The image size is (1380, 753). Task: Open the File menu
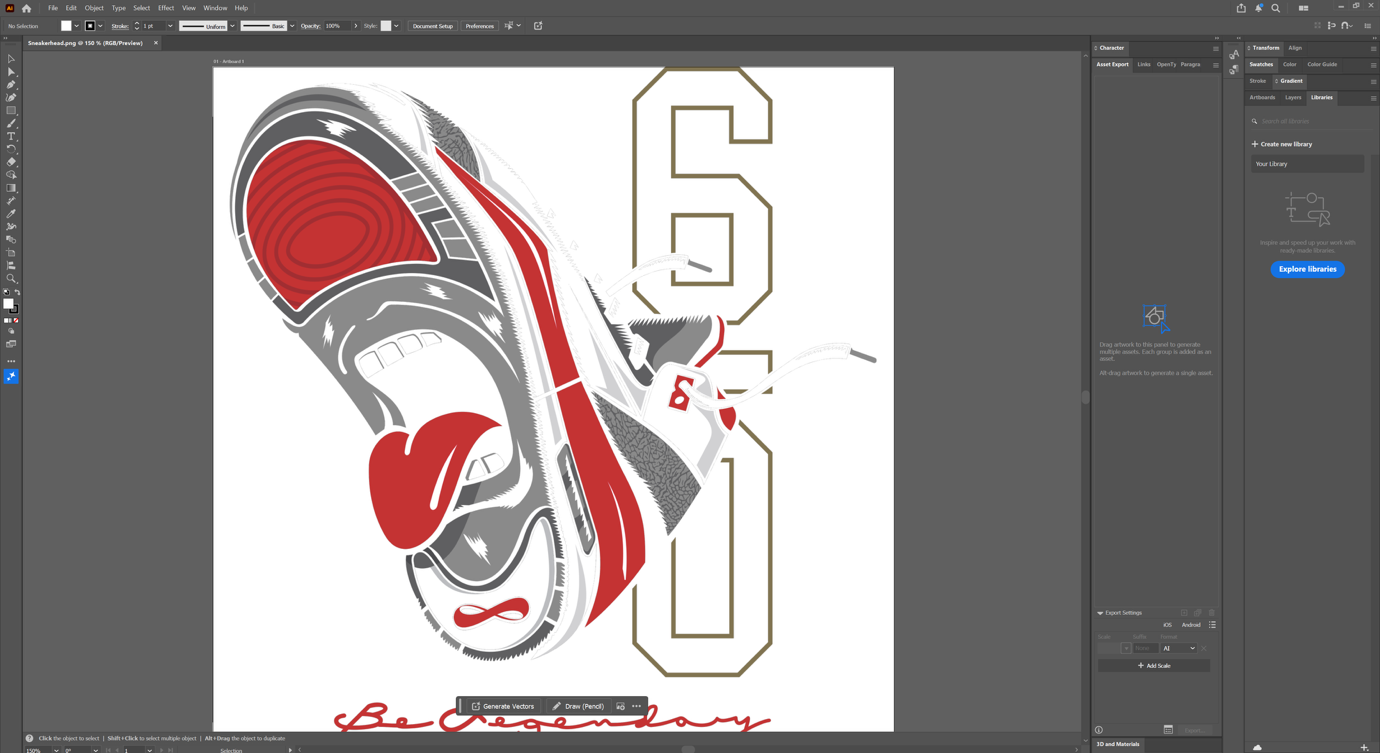pos(53,8)
